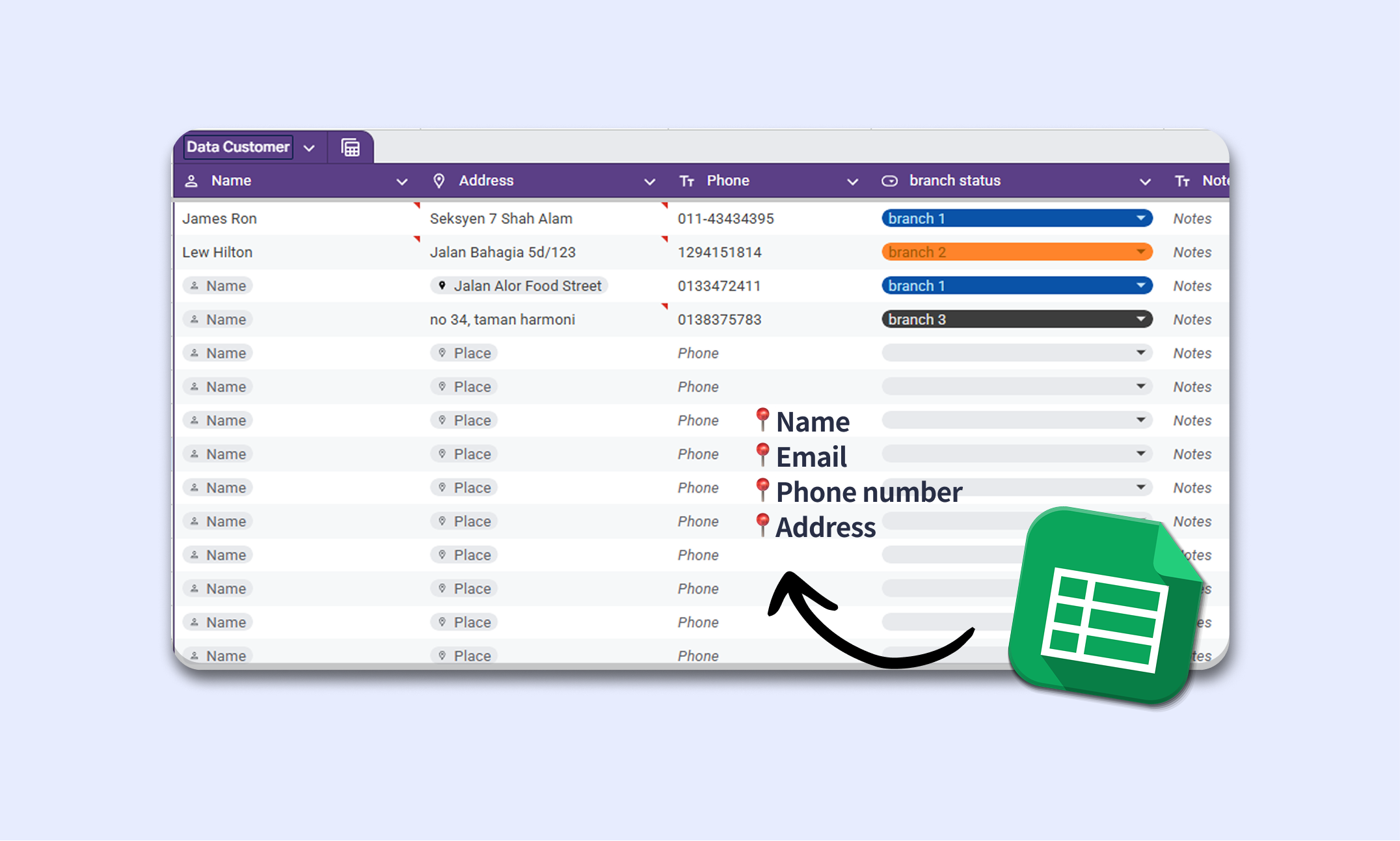Open the branch status column dropdown arrow

click(x=1145, y=182)
